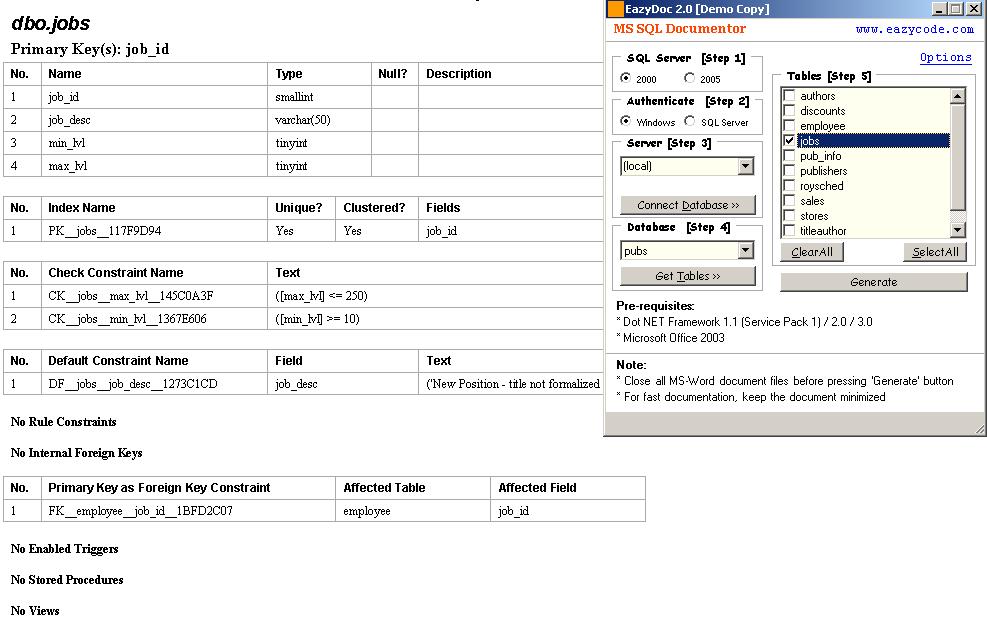Click the orange EazyDoc title bar icon

click(x=614, y=9)
